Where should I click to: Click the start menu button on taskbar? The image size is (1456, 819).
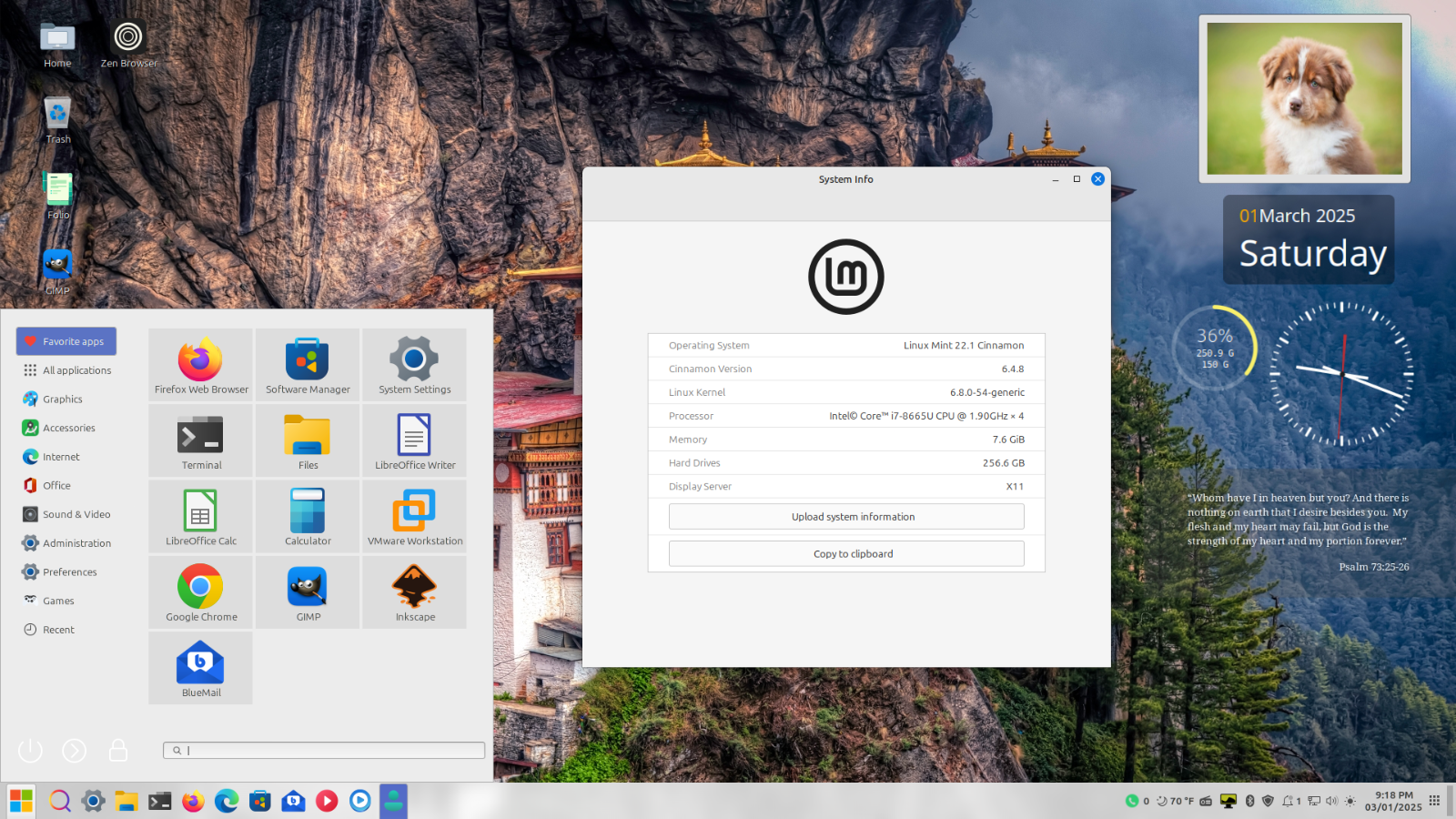[21, 801]
